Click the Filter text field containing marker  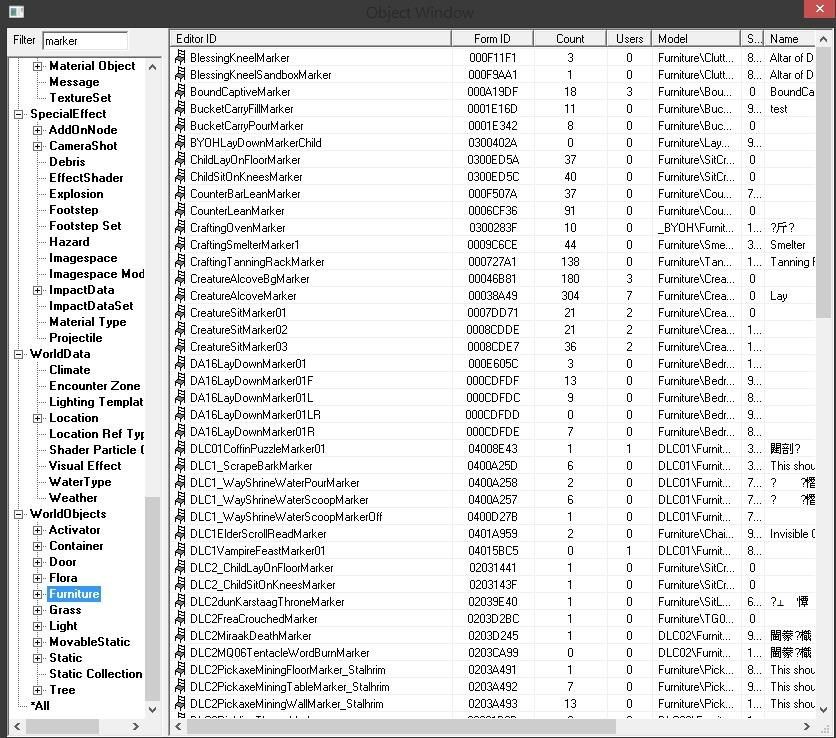click(x=85, y=41)
